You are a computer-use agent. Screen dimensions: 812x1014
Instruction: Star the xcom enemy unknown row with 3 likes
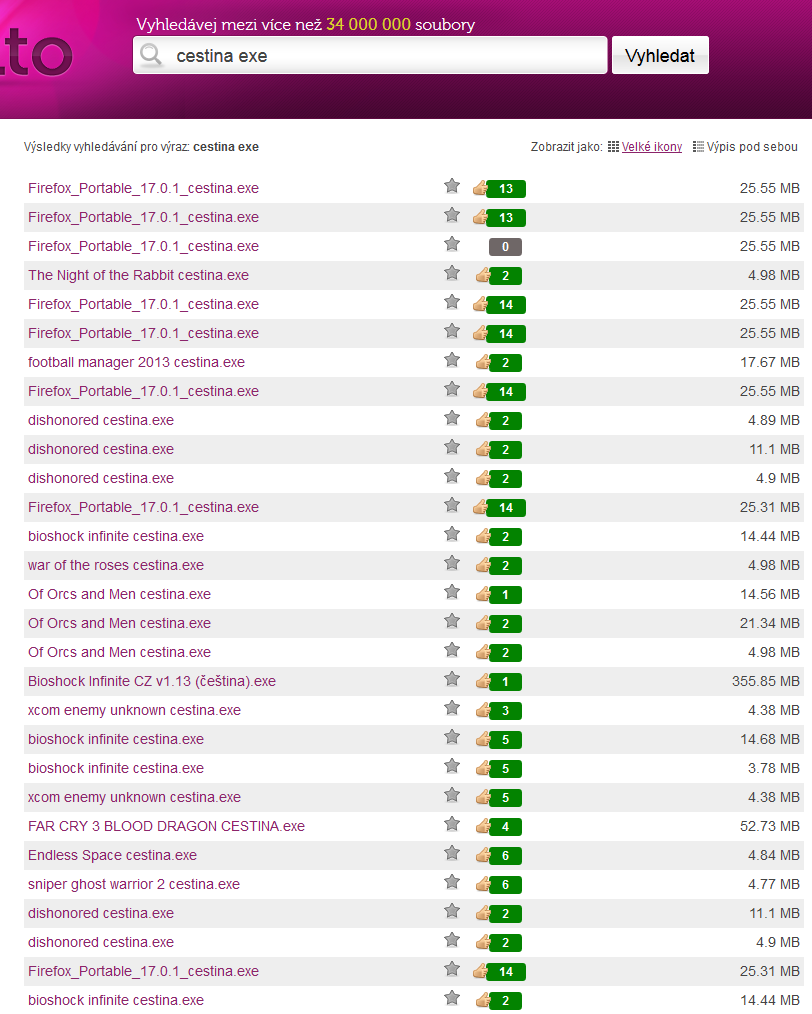click(452, 708)
